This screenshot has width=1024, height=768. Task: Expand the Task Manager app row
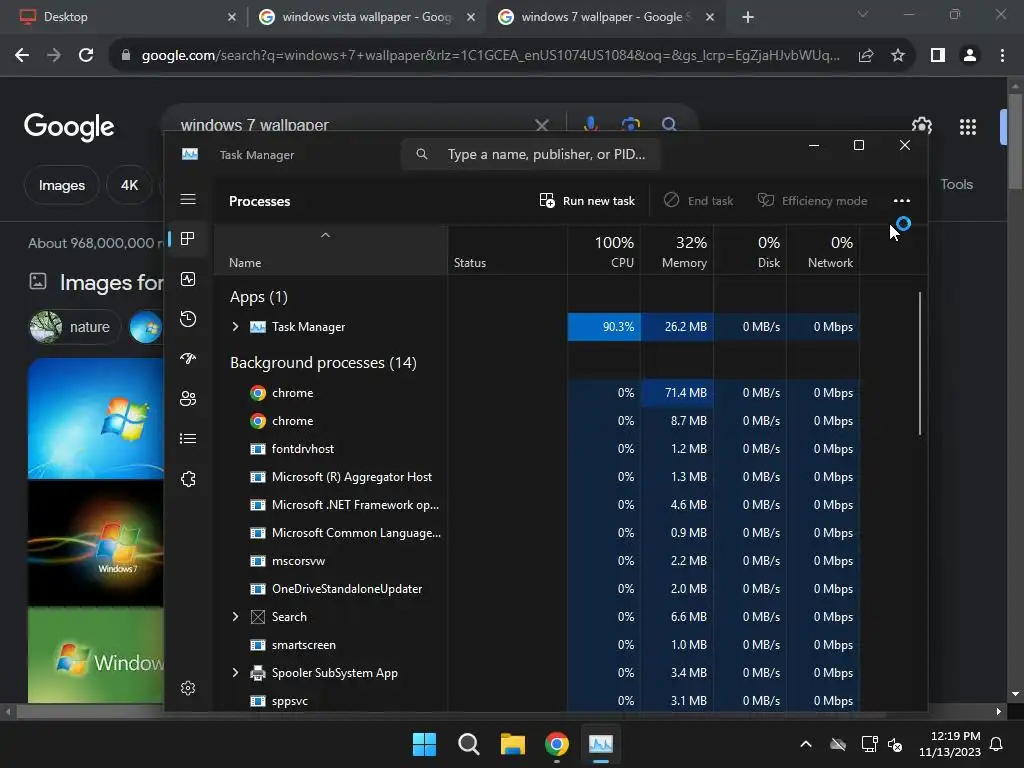point(235,327)
